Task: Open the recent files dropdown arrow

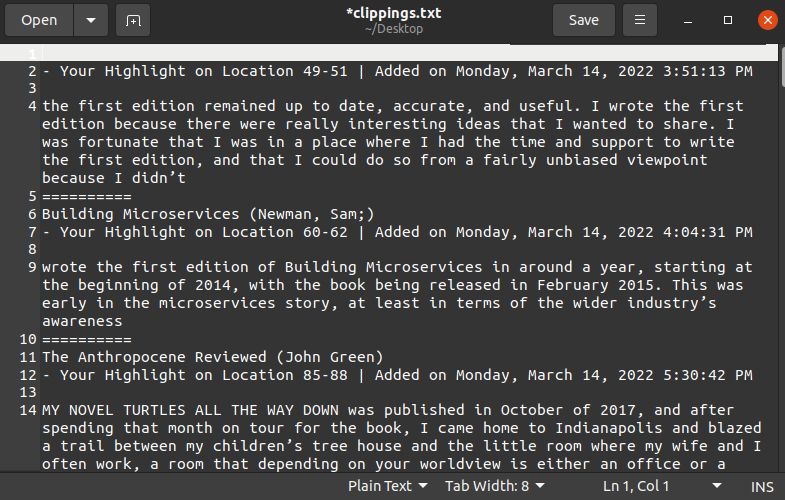Action: click(x=91, y=20)
